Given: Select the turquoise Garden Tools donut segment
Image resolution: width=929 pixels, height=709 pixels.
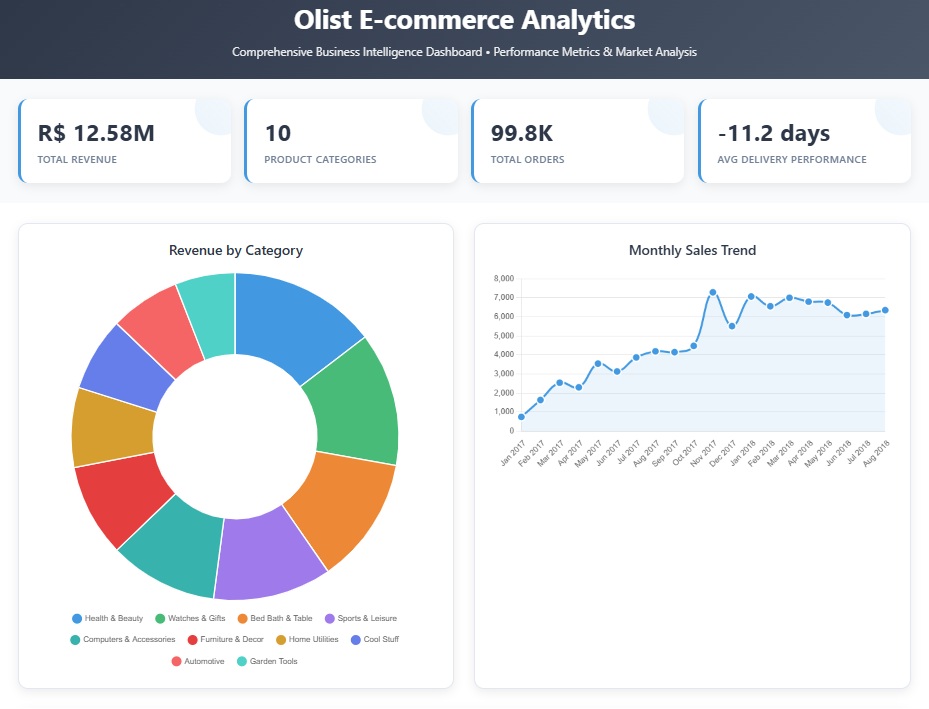Looking at the screenshot, I should click(210, 314).
